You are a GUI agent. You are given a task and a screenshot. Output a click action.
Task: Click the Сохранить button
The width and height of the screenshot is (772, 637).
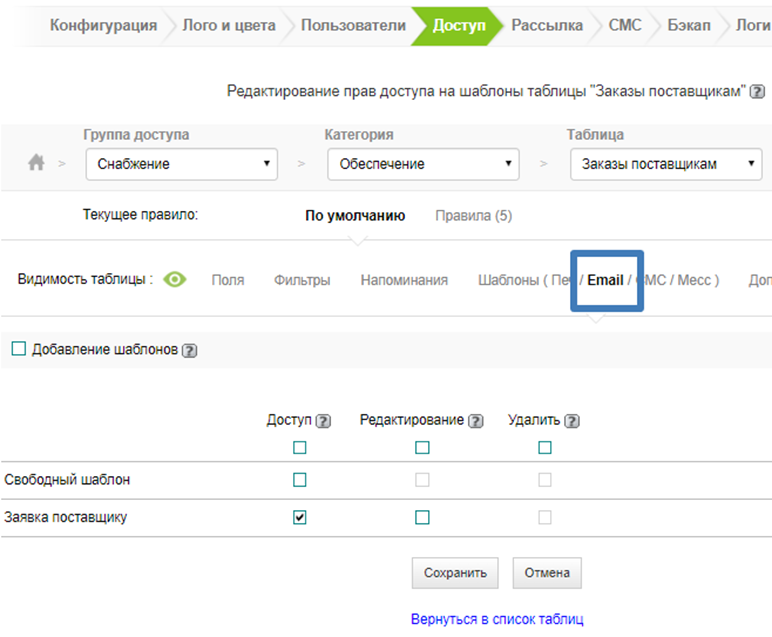pos(455,573)
